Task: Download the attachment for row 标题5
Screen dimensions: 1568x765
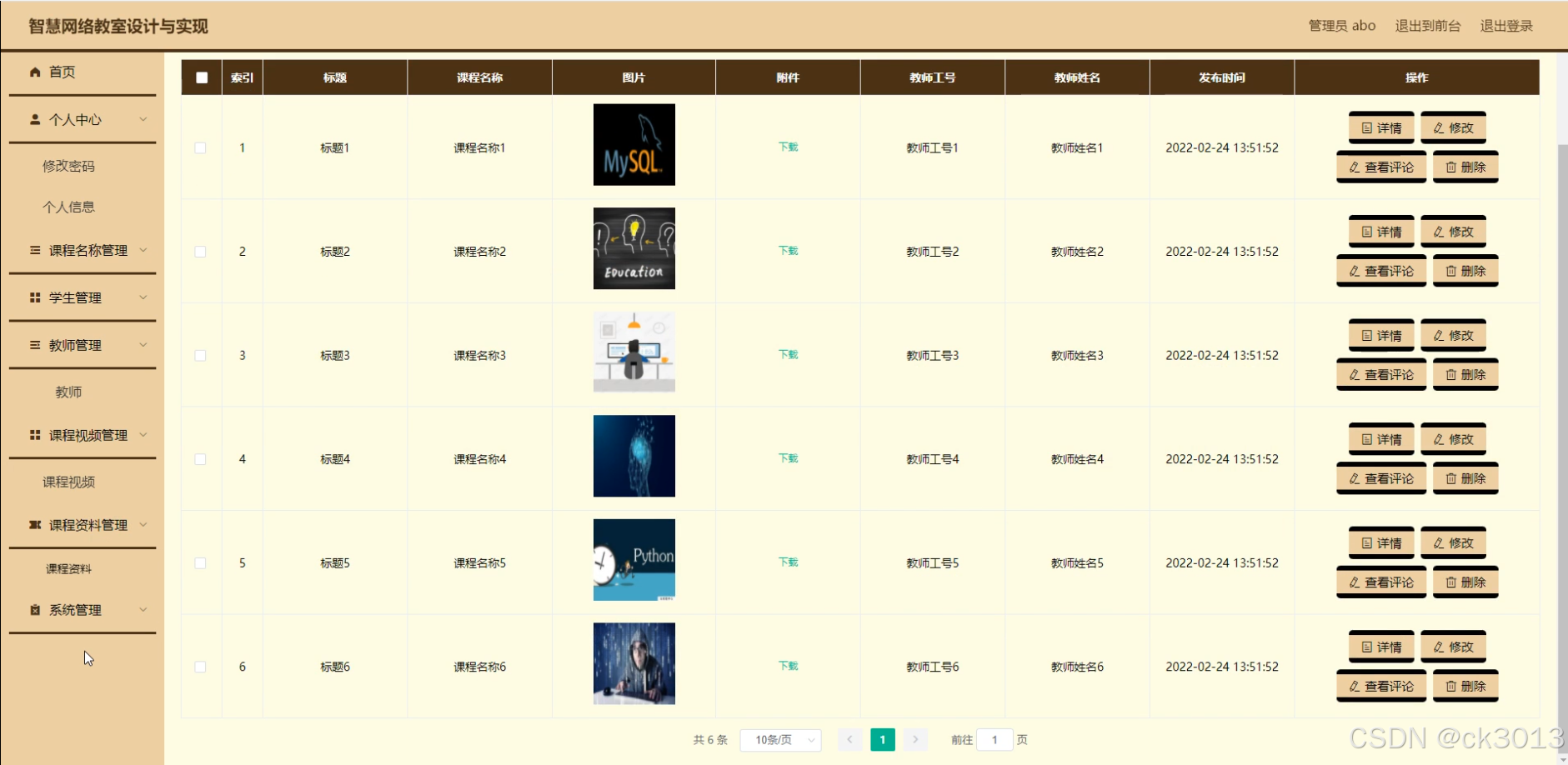Action: (788, 562)
